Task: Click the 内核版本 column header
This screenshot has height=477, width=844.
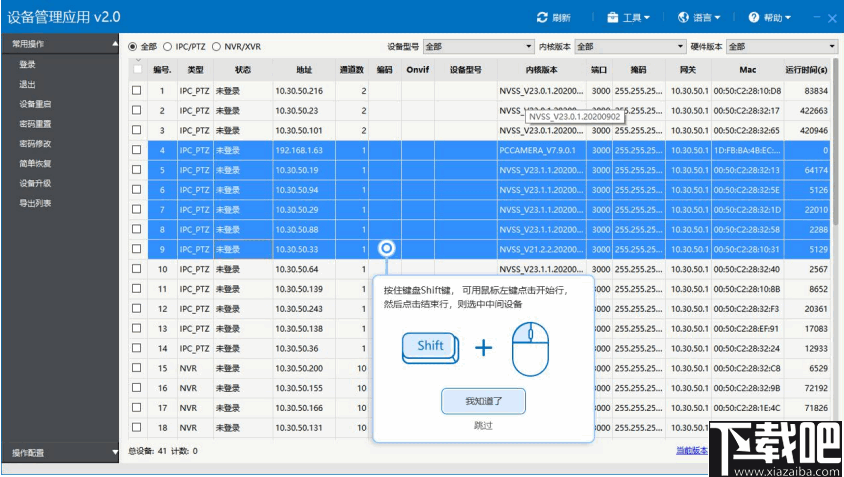Action: coord(542,69)
